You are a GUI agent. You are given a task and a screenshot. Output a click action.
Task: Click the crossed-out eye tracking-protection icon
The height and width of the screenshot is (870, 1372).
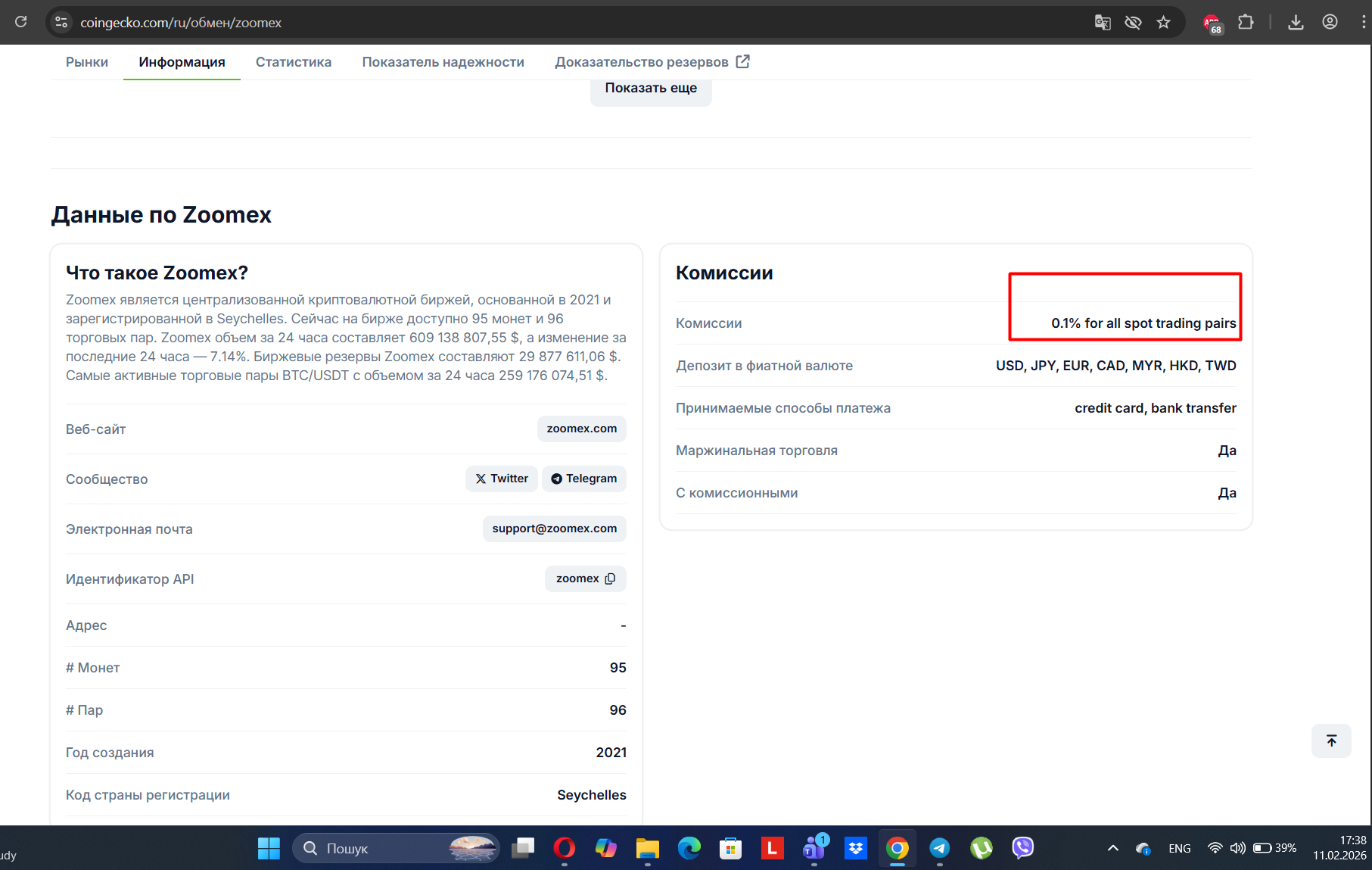(x=1133, y=22)
